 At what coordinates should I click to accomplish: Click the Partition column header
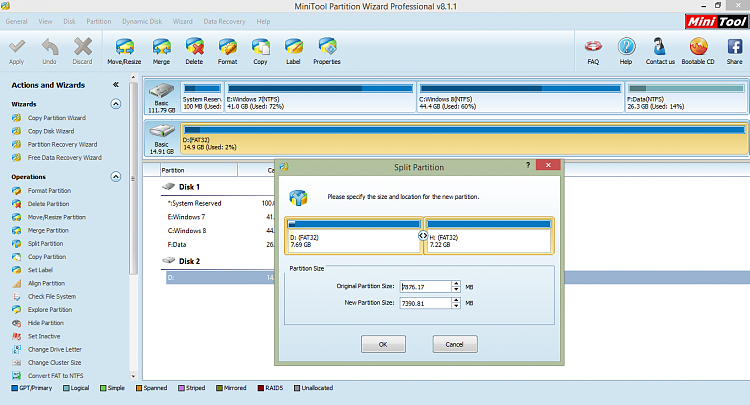[x=198, y=170]
